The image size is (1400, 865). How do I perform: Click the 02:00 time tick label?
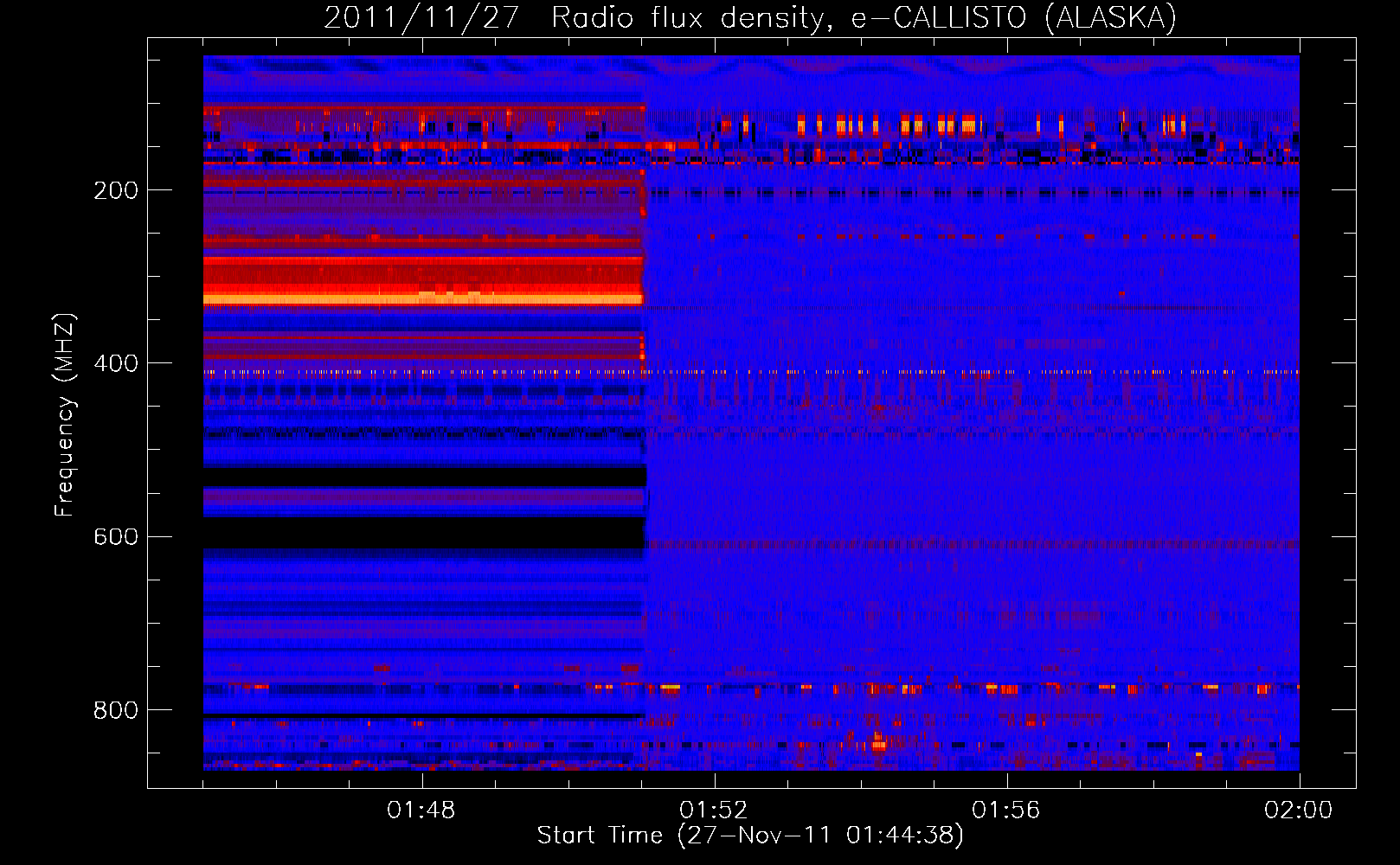(1299, 811)
